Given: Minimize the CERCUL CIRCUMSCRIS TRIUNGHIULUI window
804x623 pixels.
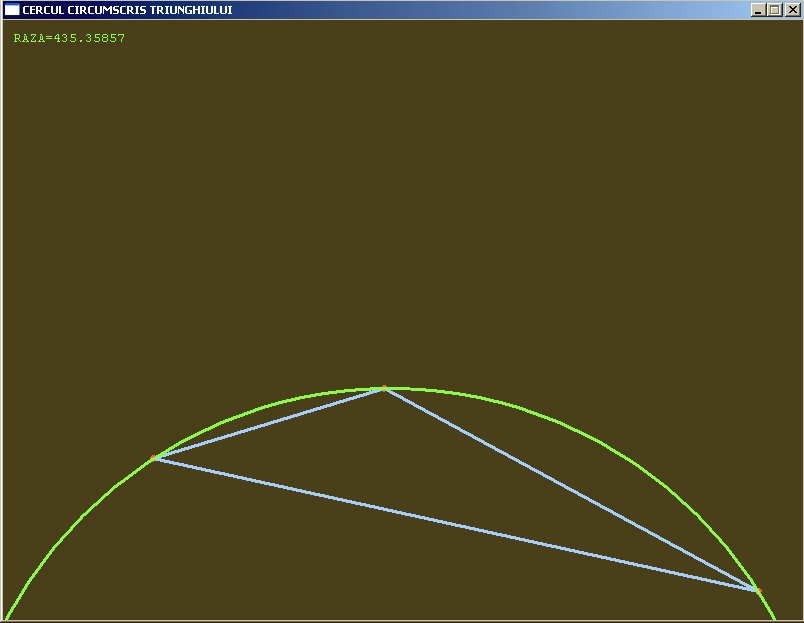Looking at the screenshot, I should (x=758, y=10).
